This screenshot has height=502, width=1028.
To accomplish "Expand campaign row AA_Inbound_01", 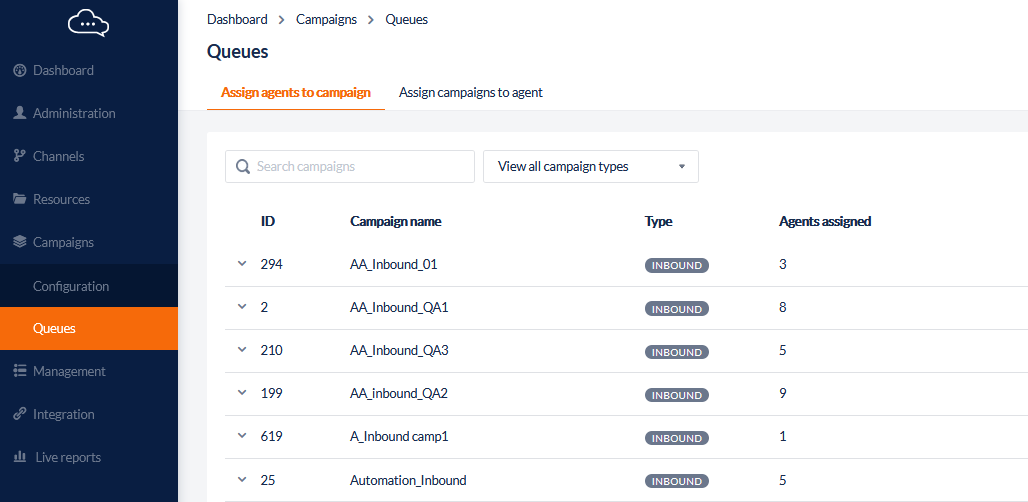I will (241, 264).
